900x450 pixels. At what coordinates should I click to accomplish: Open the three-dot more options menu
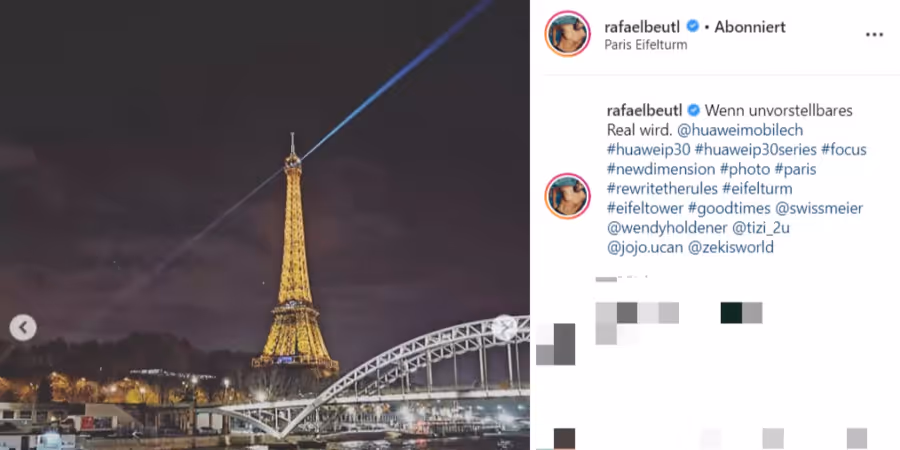[874, 35]
